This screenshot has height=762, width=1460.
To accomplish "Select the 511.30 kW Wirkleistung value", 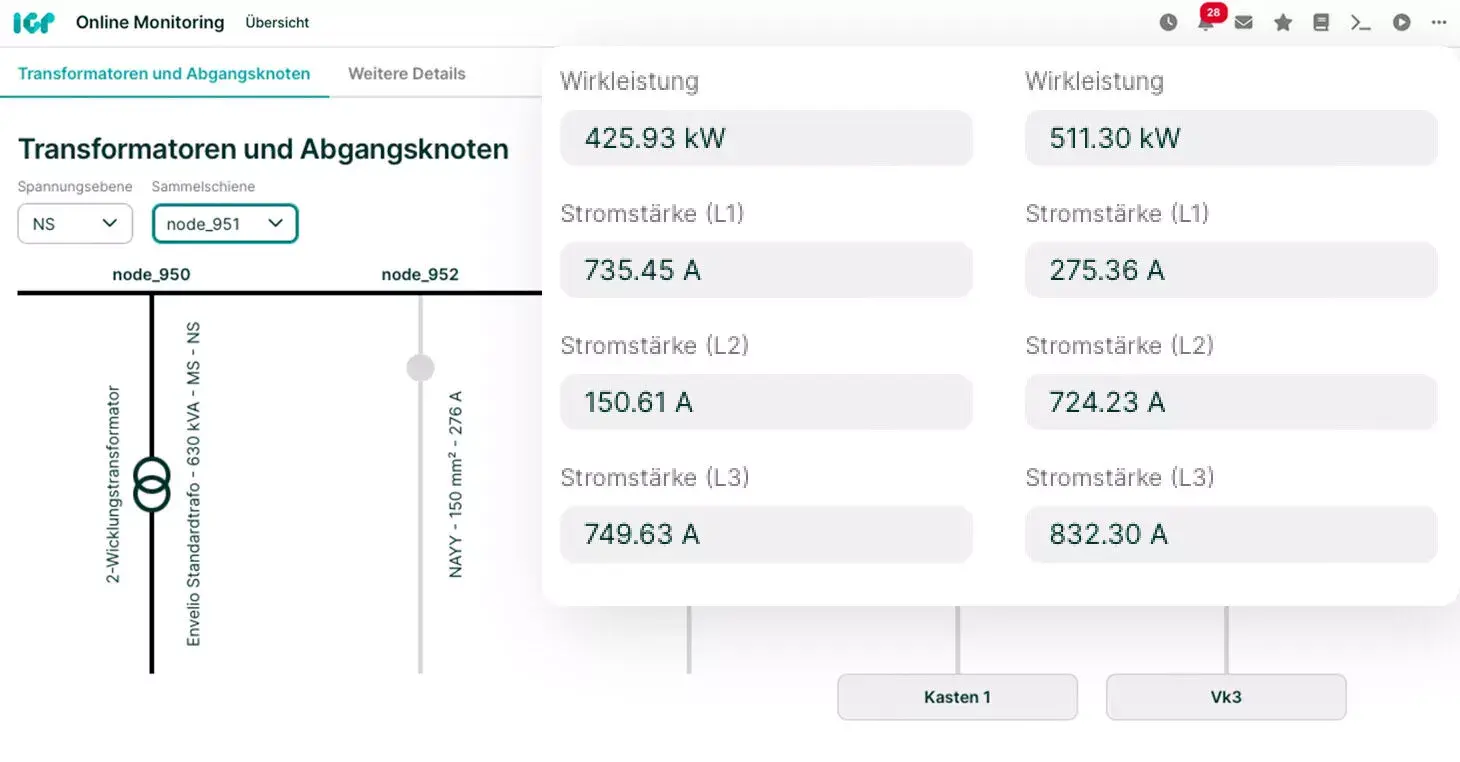I will tap(1231, 138).
